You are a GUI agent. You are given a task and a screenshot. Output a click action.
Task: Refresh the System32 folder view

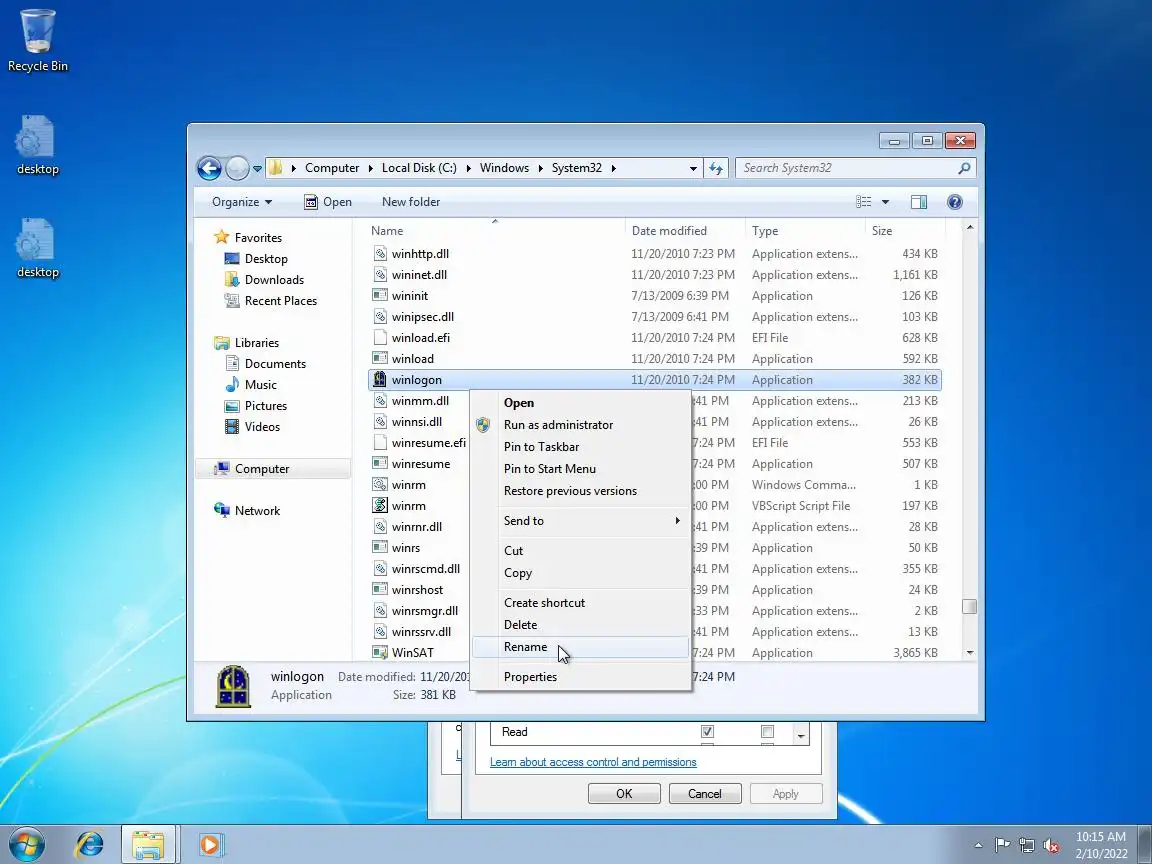tap(716, 168)
